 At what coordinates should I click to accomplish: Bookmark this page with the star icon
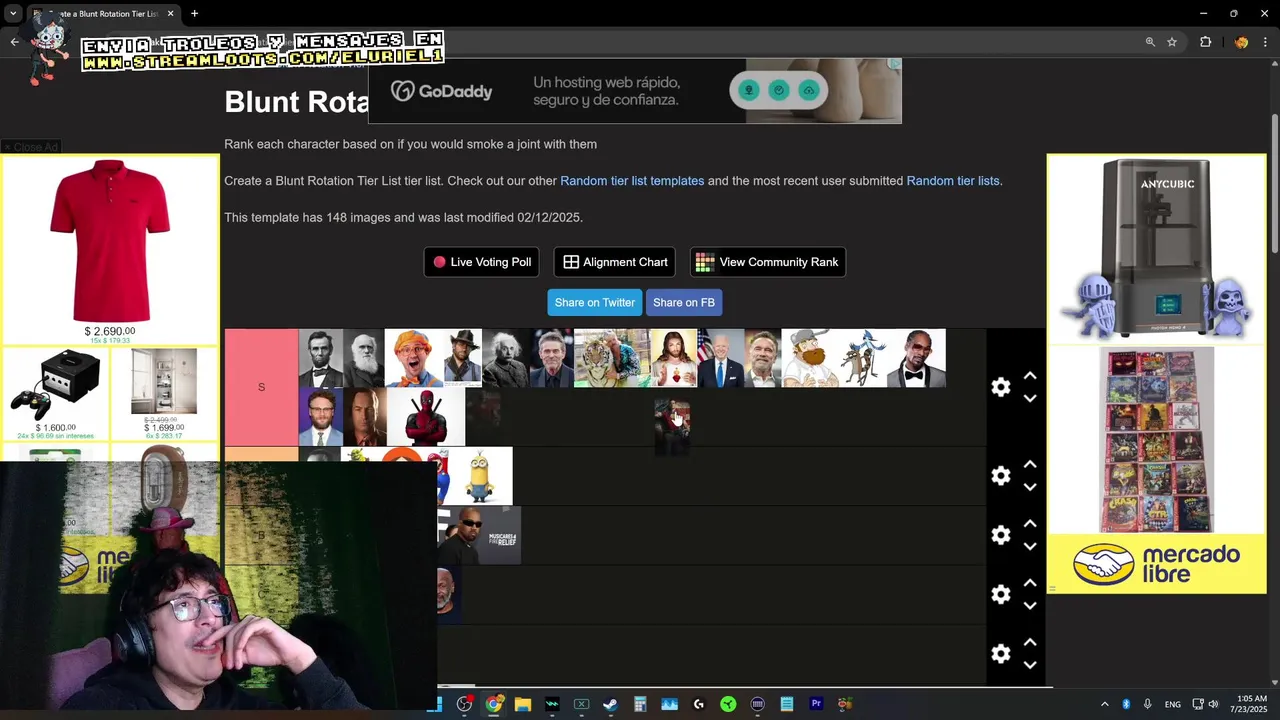(x=1172, y=42)
